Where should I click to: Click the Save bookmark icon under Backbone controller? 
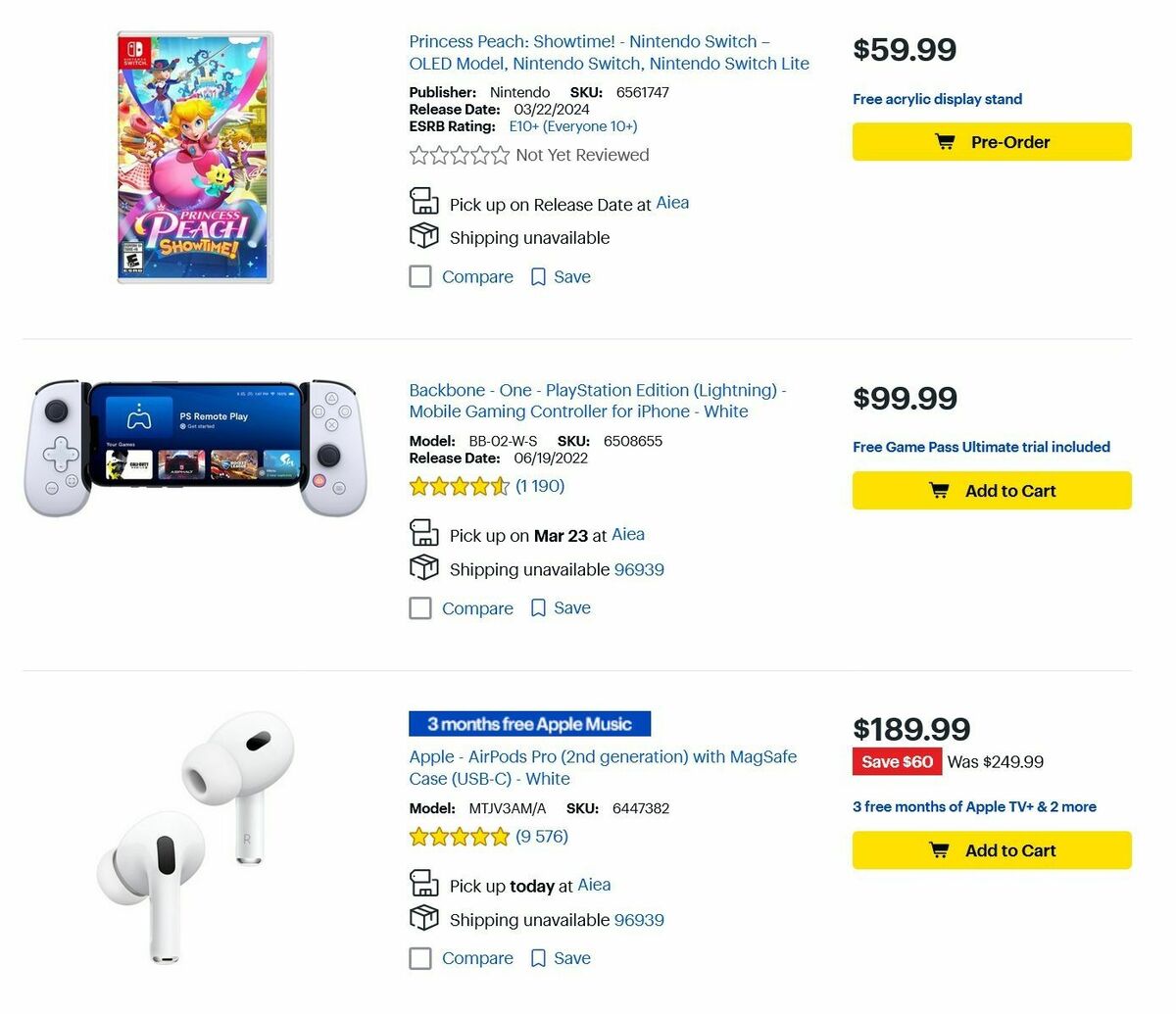(x=537, y=608)
